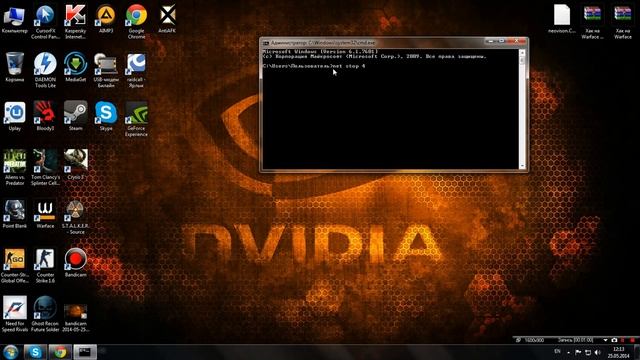Open the EN language indicator
Screen dimensions: 640x360
pos(558,352)
